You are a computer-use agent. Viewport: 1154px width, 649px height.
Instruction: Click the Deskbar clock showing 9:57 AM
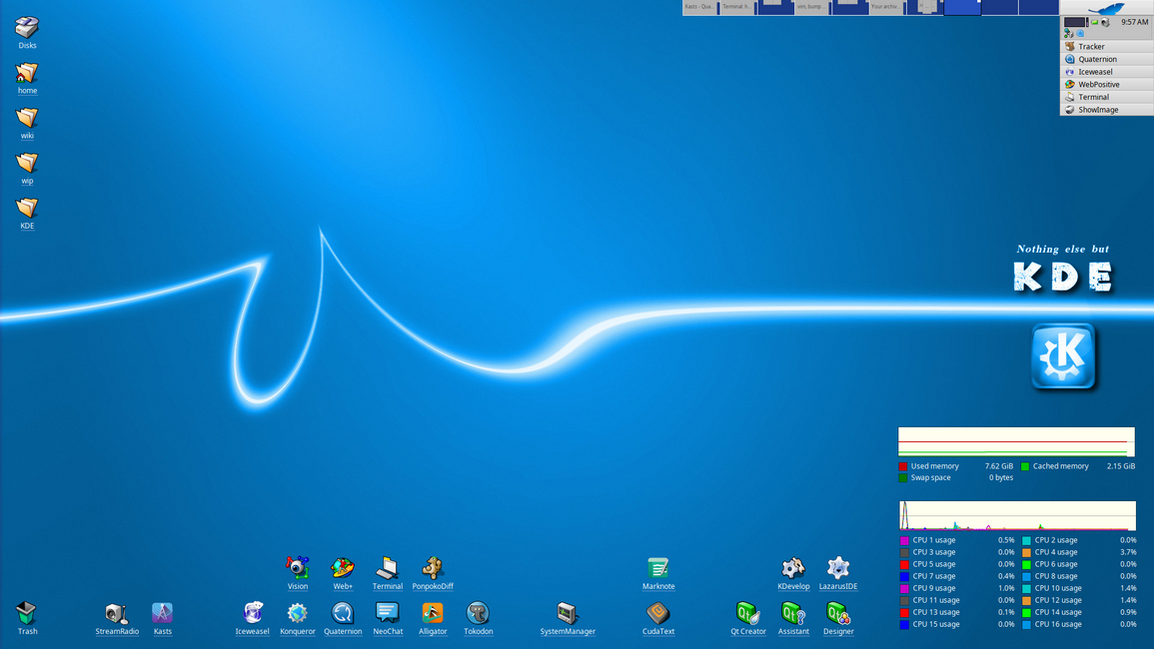pyautogui.click(x=1134, y=22)
